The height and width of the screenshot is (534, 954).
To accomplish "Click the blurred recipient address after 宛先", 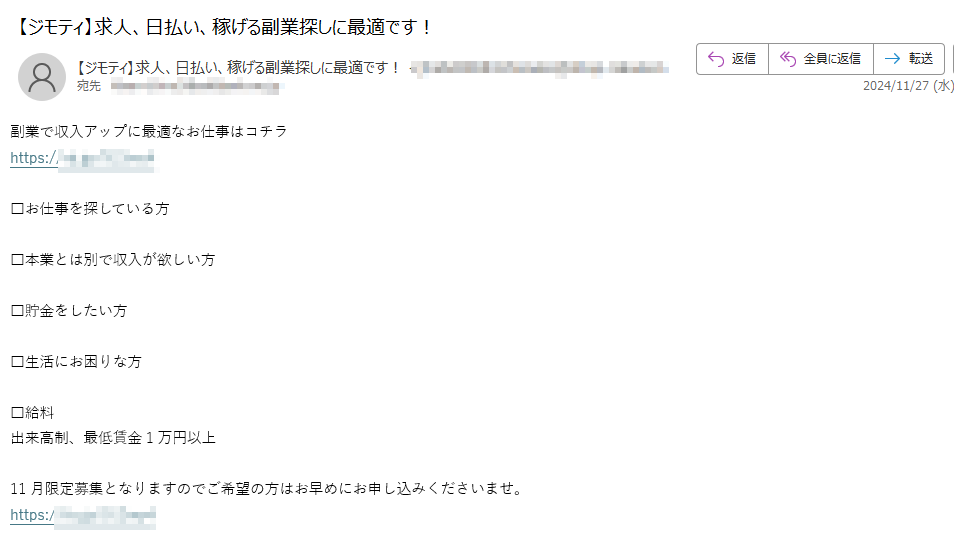I will click(195, 86).
